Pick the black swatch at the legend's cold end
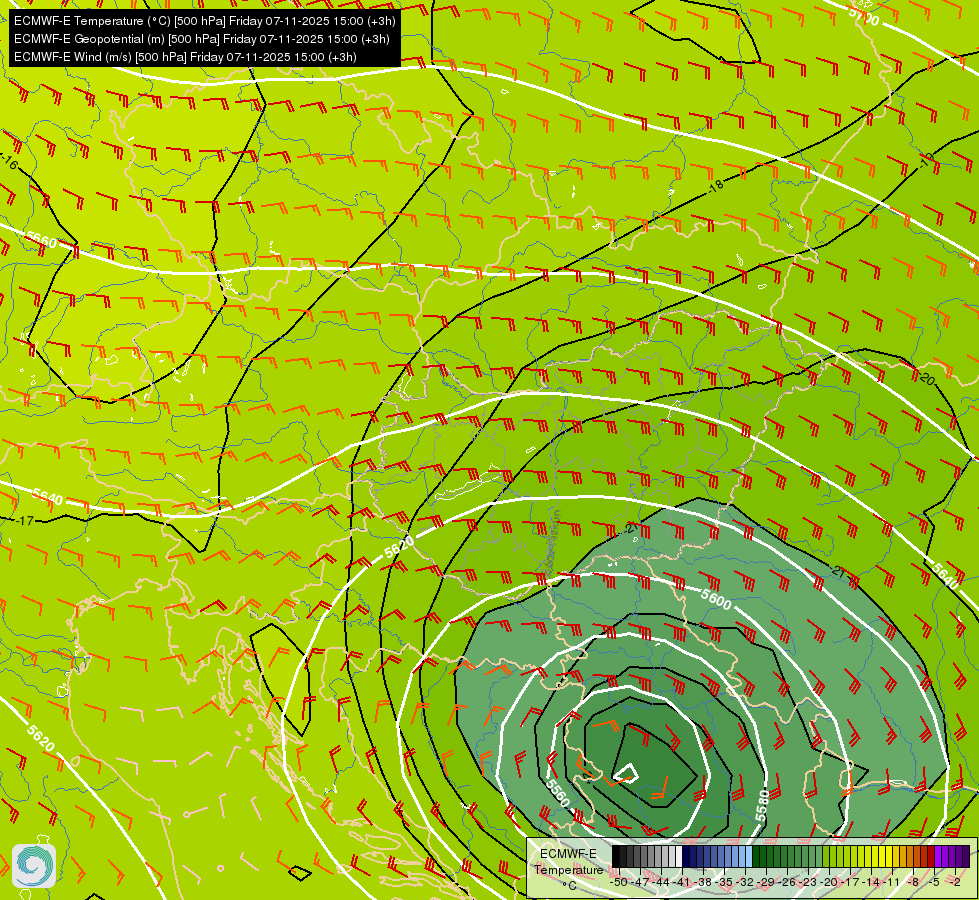979x900 pixels. 616,856
